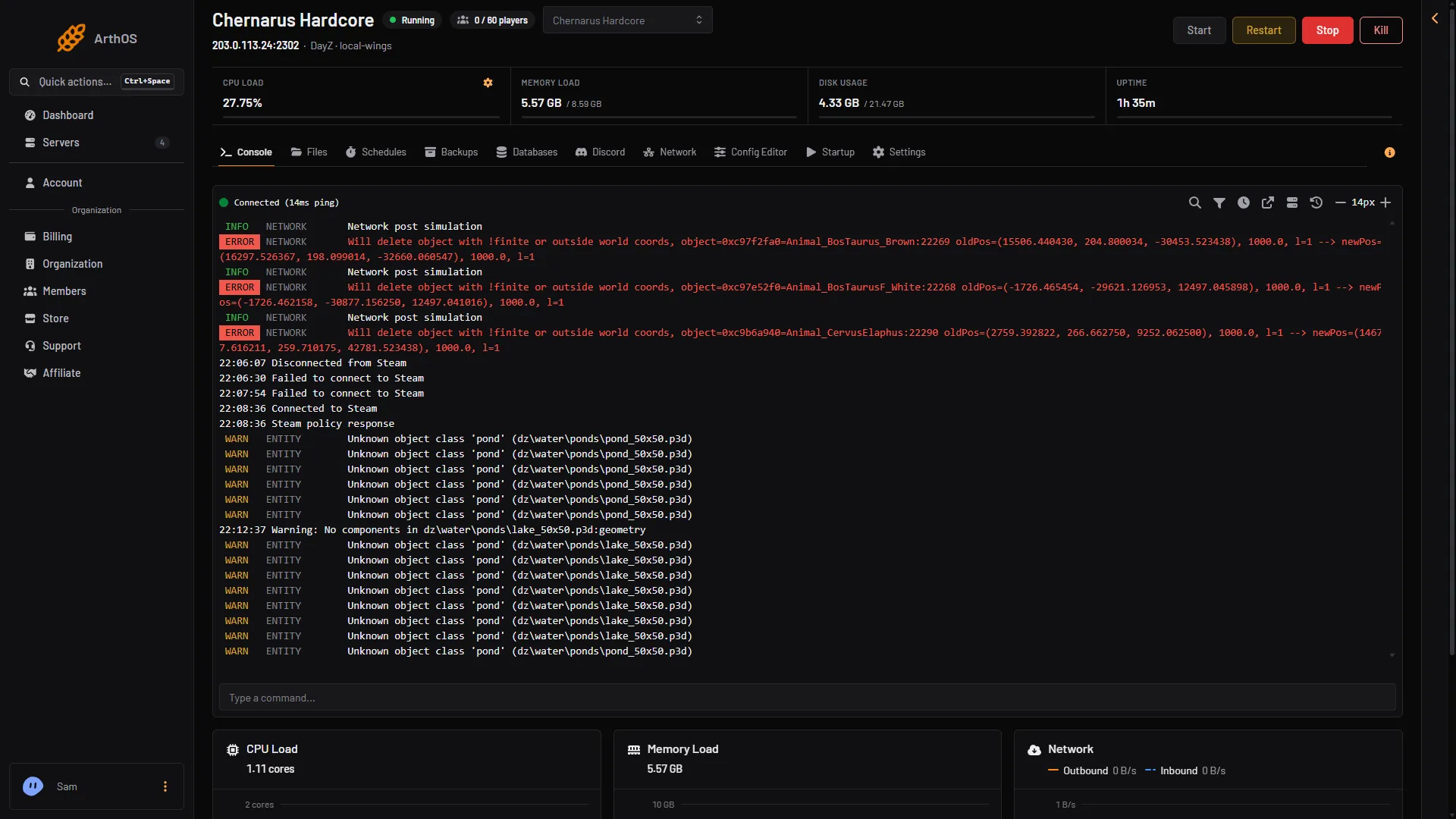Open console history icon
The width and height of the screenshot is (1456, 819).
click(1316, 202)
